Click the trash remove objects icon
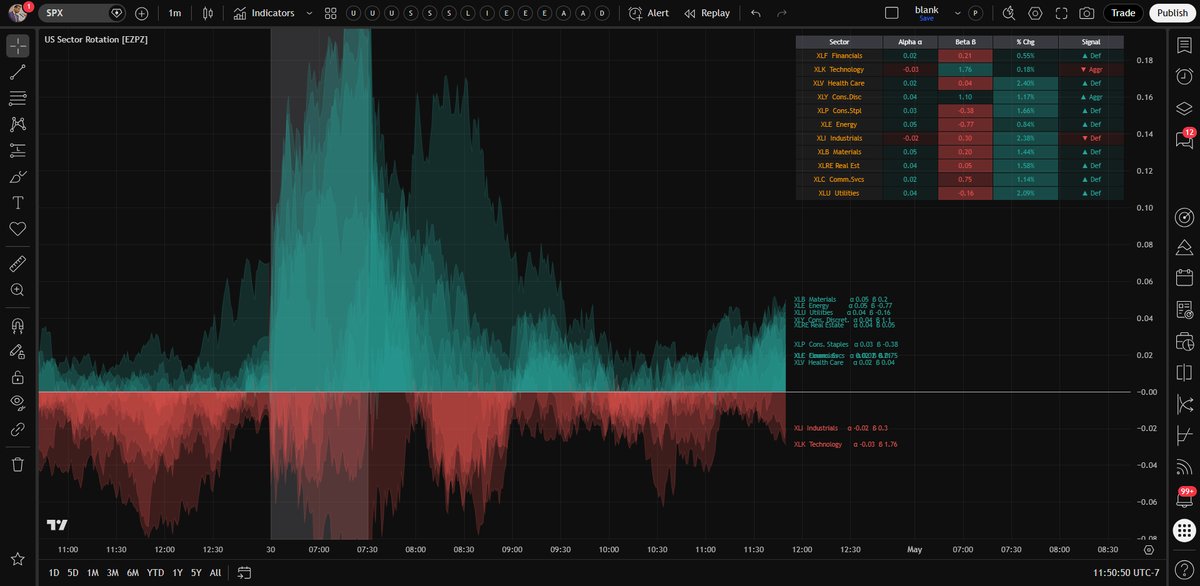The height and width of the screenshot is (586, 1200). (x=17, y=464)
